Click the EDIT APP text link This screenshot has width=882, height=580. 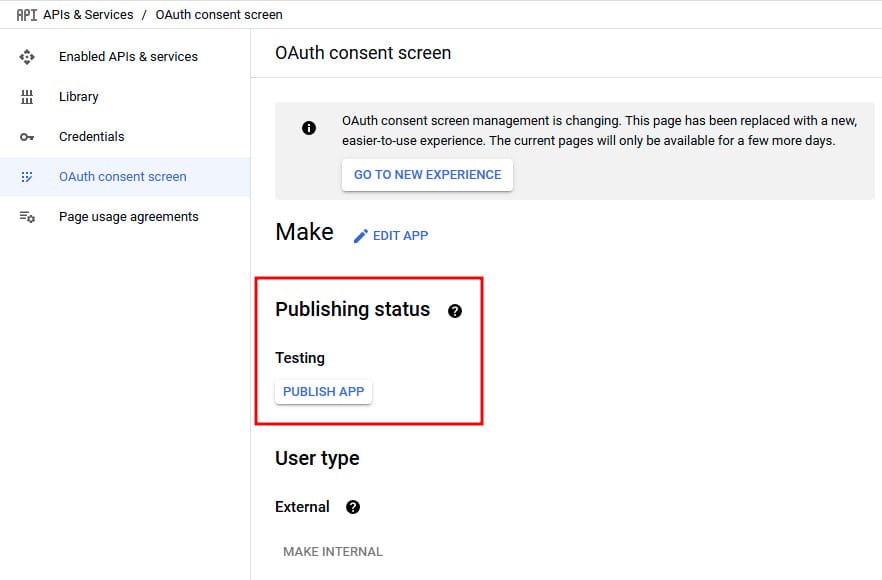400,236
